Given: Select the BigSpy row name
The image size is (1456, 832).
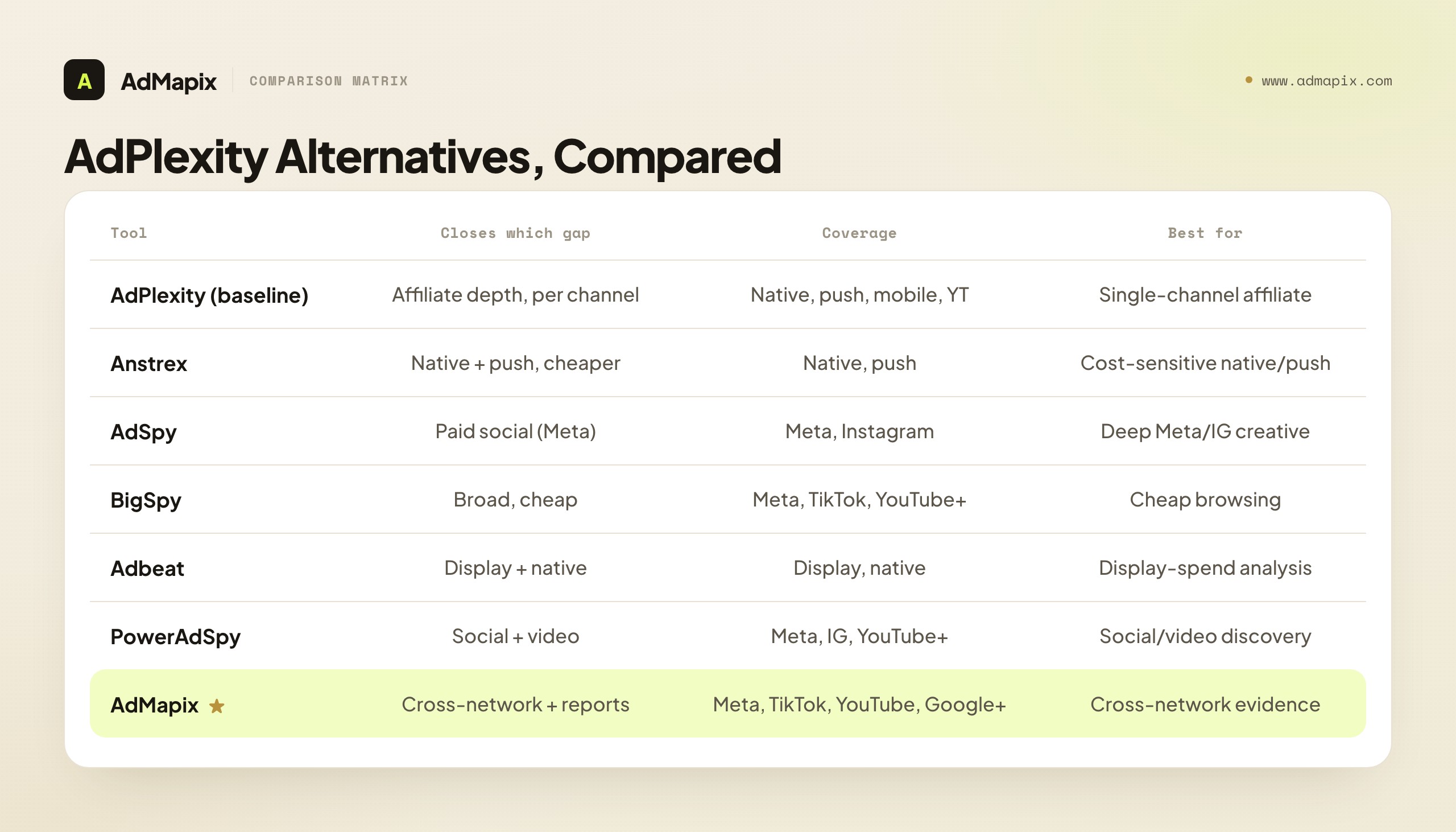Looking at the screenshot, I should tap(146, 501).
